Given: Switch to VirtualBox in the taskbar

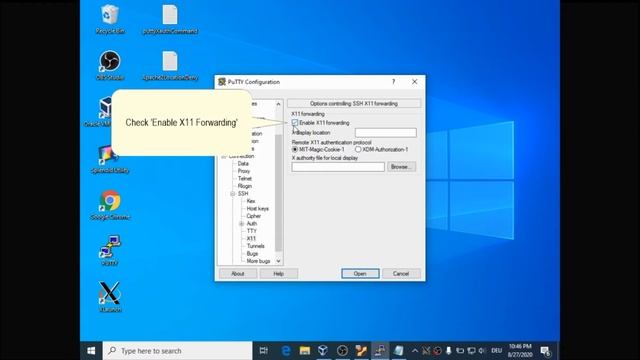Looking at the screenshot, I should (x=323, y=351).
